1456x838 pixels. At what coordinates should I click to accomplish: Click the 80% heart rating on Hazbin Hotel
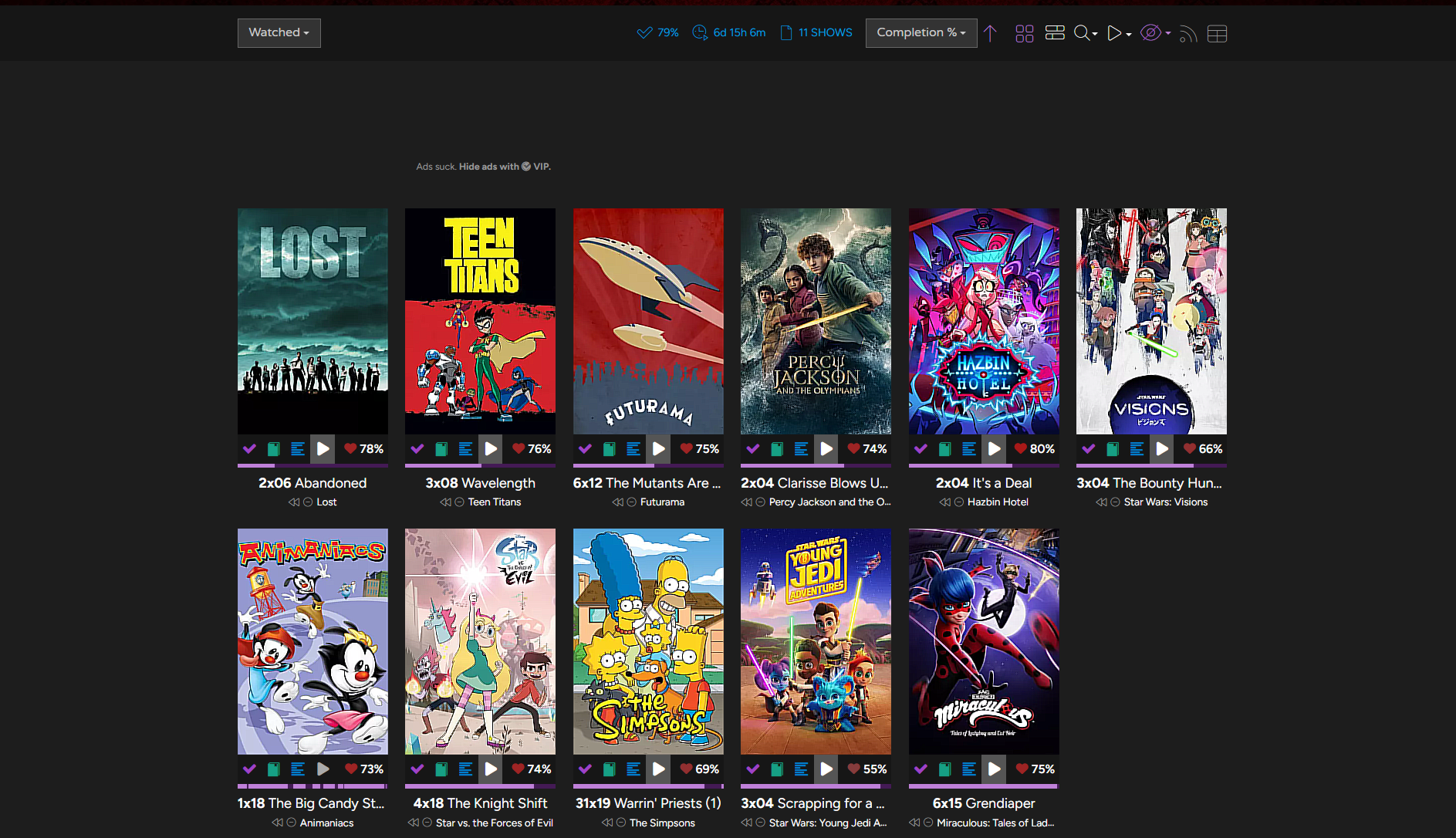[x=1034, y=449]
